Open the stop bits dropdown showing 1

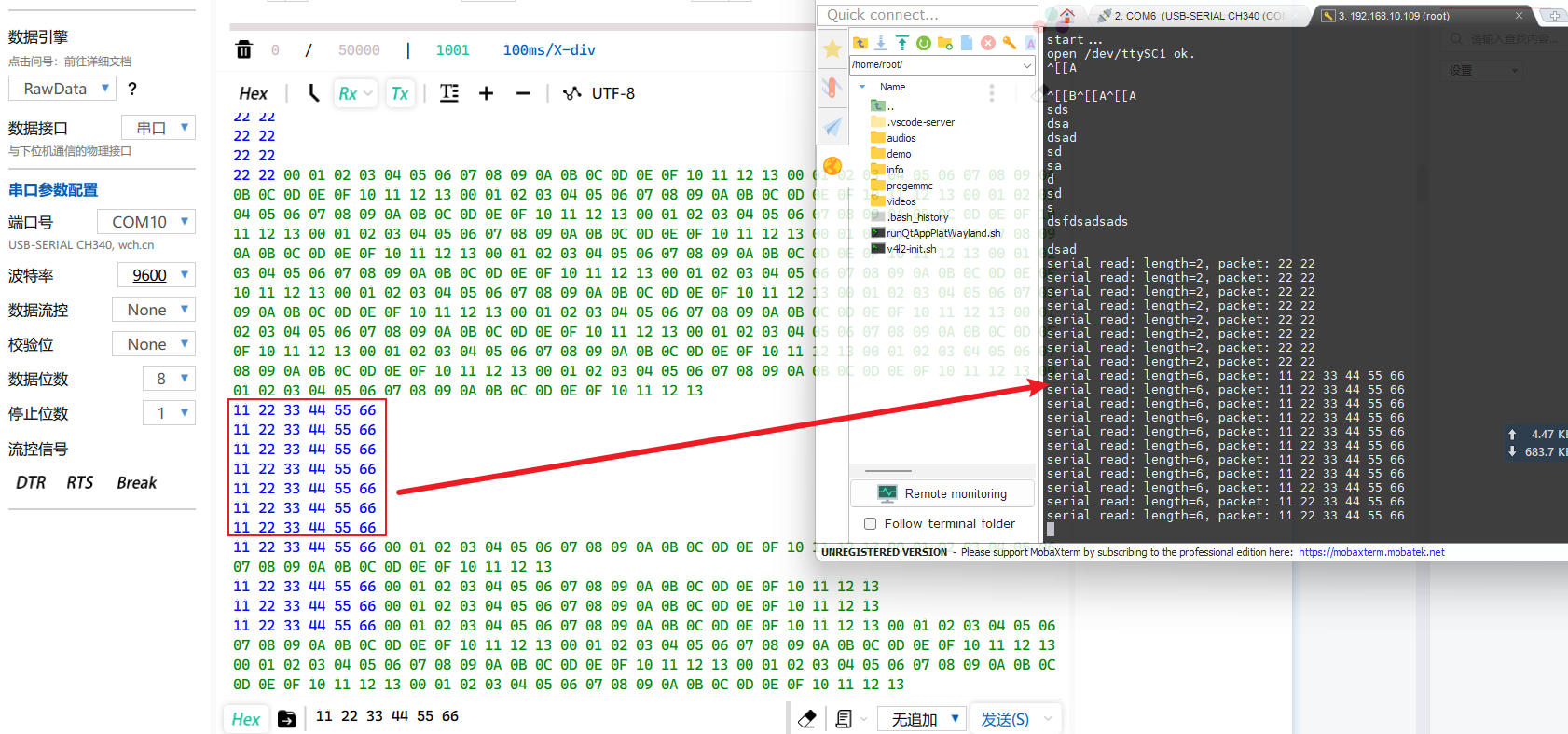169,413
